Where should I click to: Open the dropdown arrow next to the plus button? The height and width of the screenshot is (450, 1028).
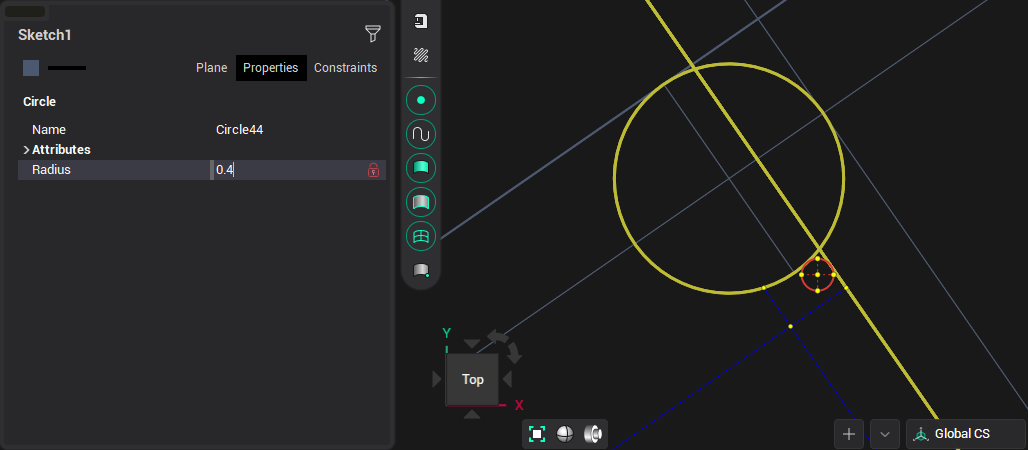[x=884, y=434]
